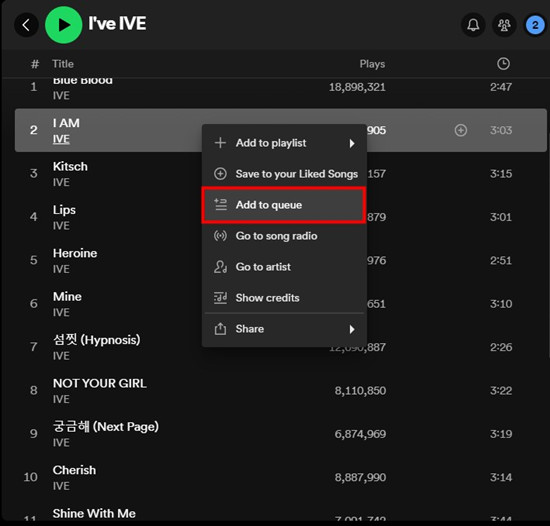Select the Shine With Me track
Image resolution: width=550 pixels, height=526 pixels.
point(94,513)
